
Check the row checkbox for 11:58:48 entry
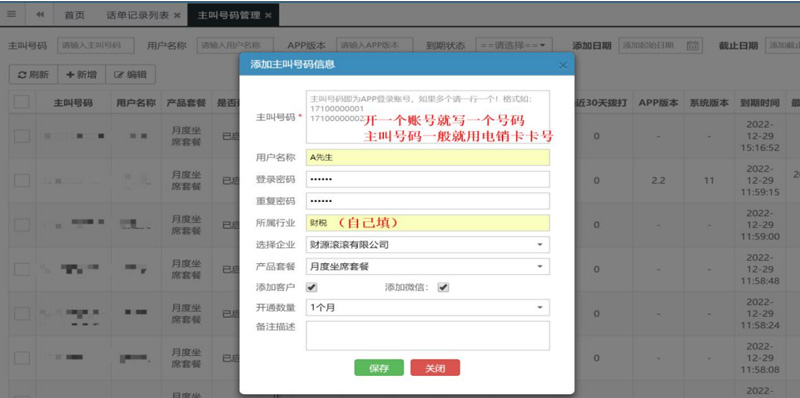[x=21, y=269]
